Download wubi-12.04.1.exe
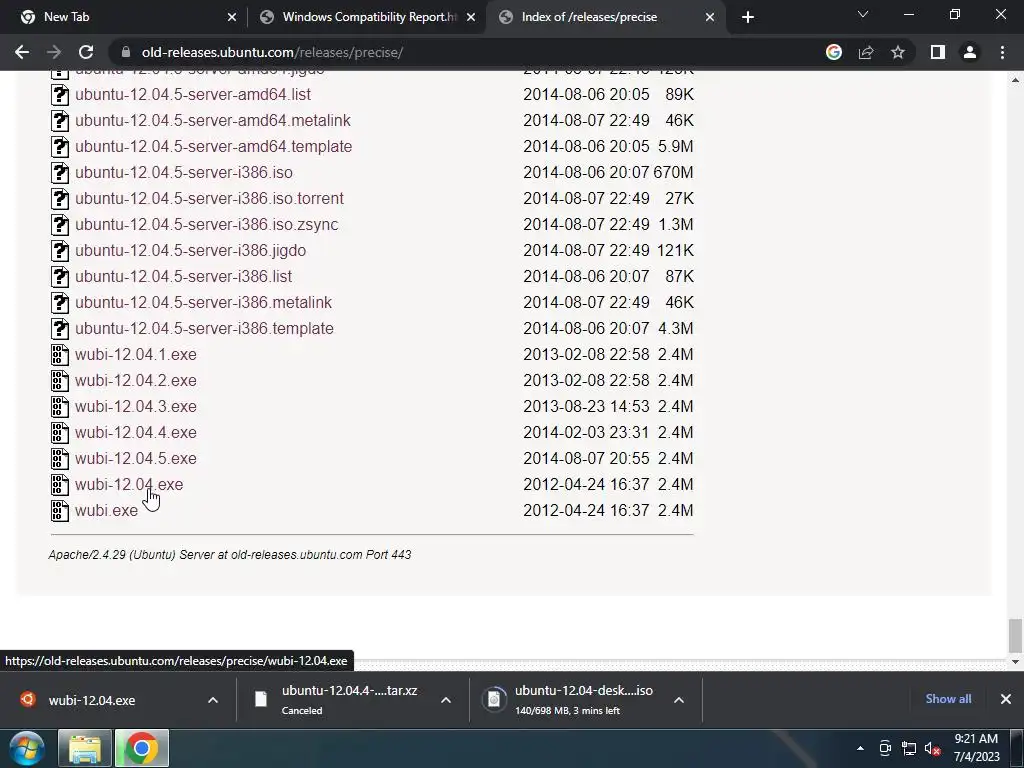The width and height of the screenshot is (1024, 768). (x=135, y=355)
